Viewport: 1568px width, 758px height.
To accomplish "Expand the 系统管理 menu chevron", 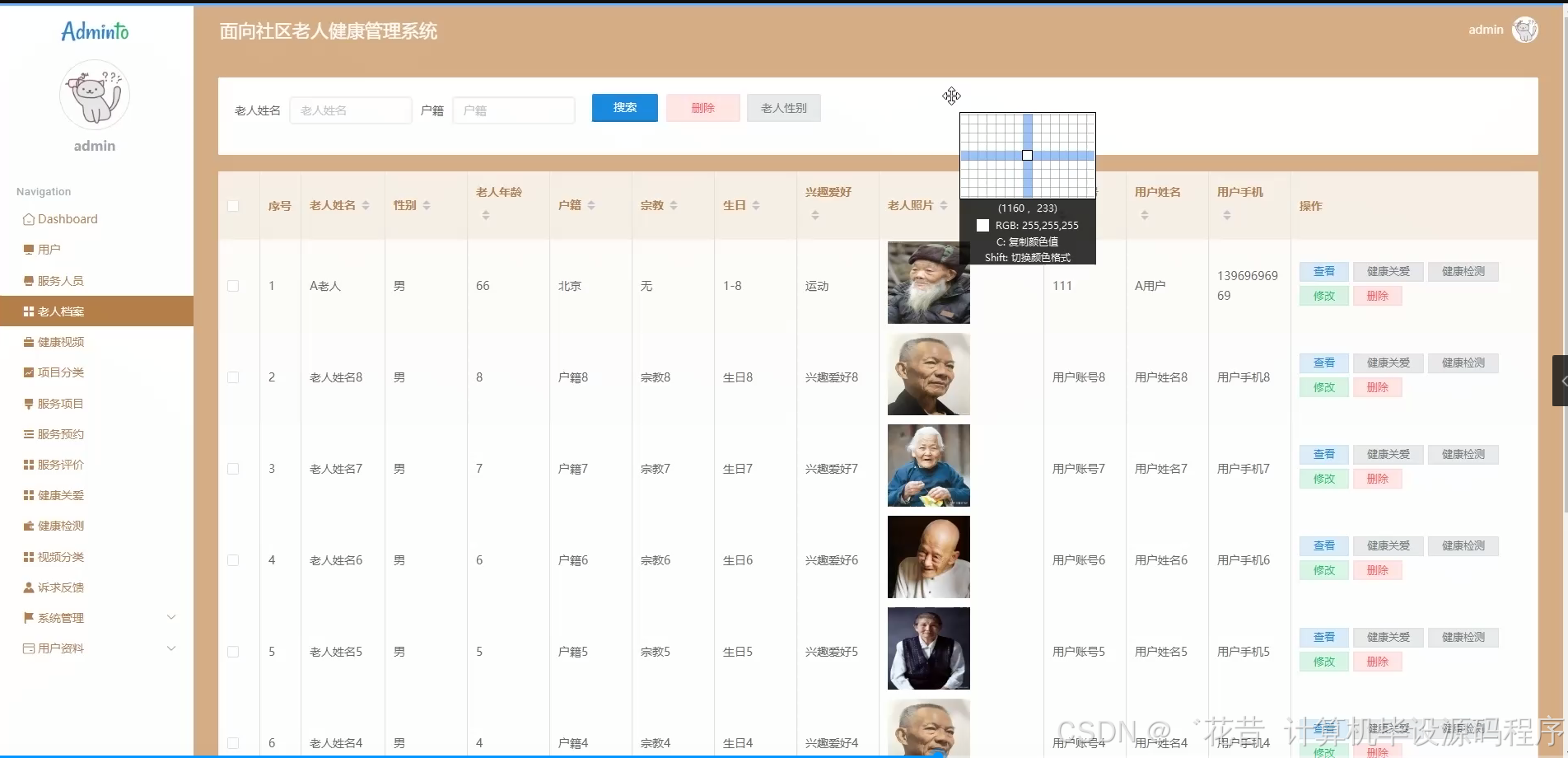I will pos(171,617).
